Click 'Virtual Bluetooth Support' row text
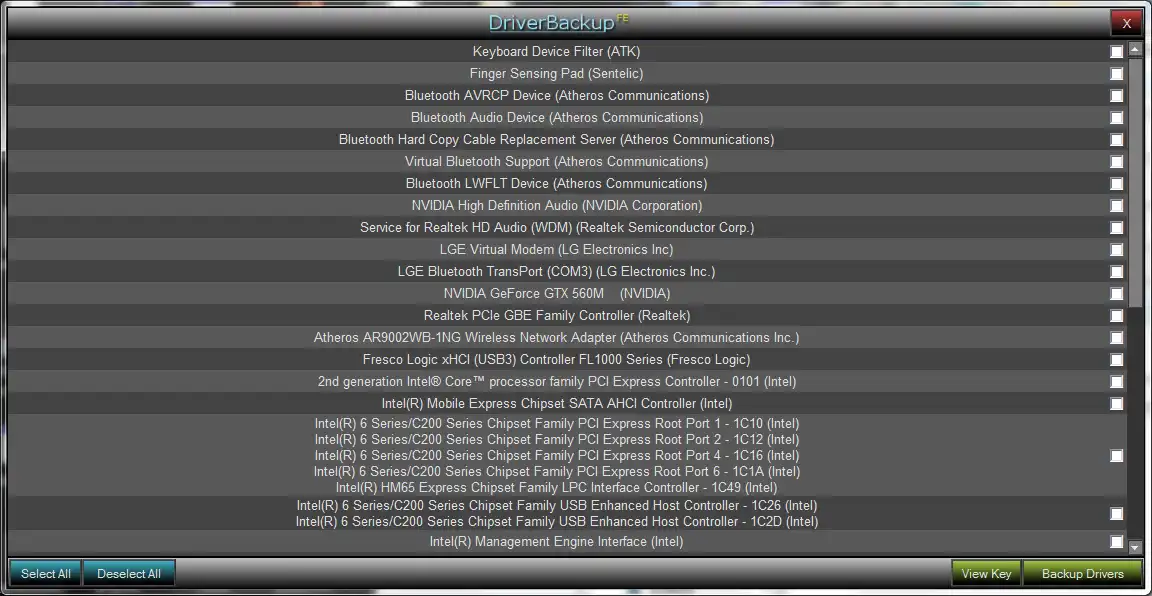Image resolution: width=1152 pixels, height=596 pixels. [556, 162]
